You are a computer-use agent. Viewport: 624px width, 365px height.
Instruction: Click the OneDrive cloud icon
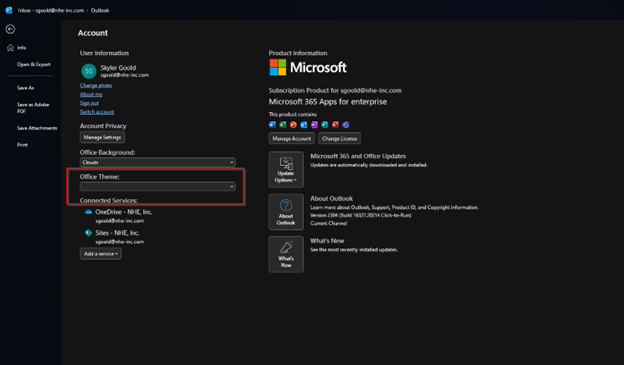pos(88,212)
